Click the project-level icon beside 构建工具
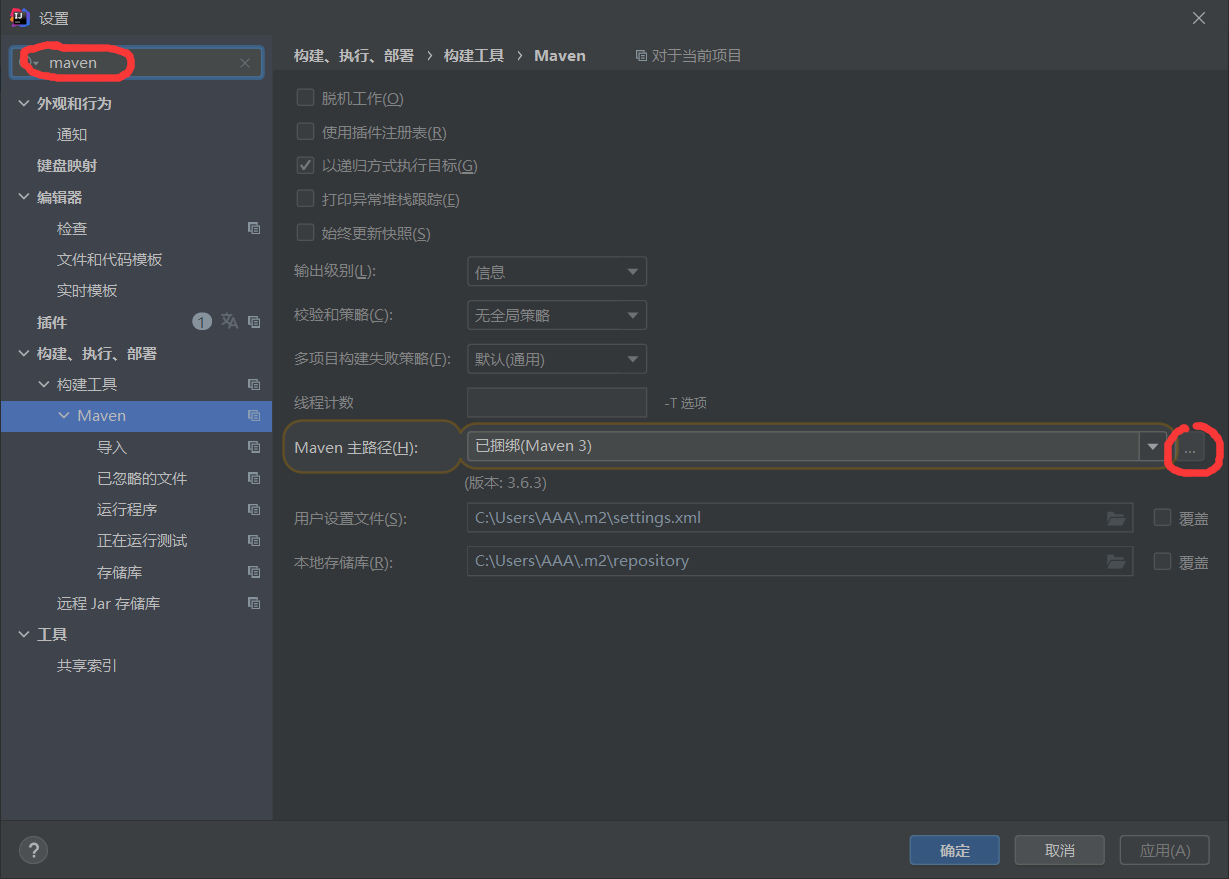The height and width of the screenshot is (879, 1229). click(x=254, y=384)
